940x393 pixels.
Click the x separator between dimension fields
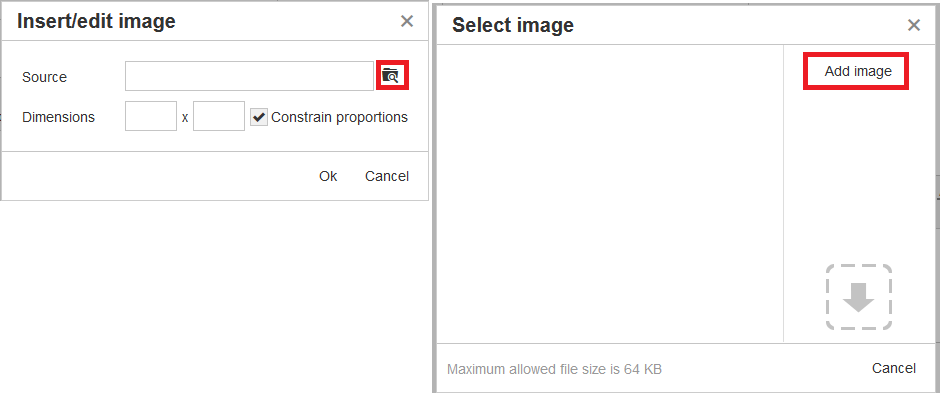point(185,118)
